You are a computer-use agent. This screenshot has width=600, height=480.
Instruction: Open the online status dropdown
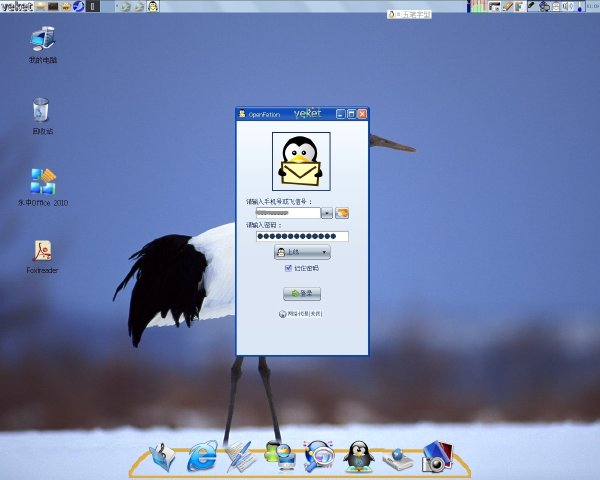point(302,252)
